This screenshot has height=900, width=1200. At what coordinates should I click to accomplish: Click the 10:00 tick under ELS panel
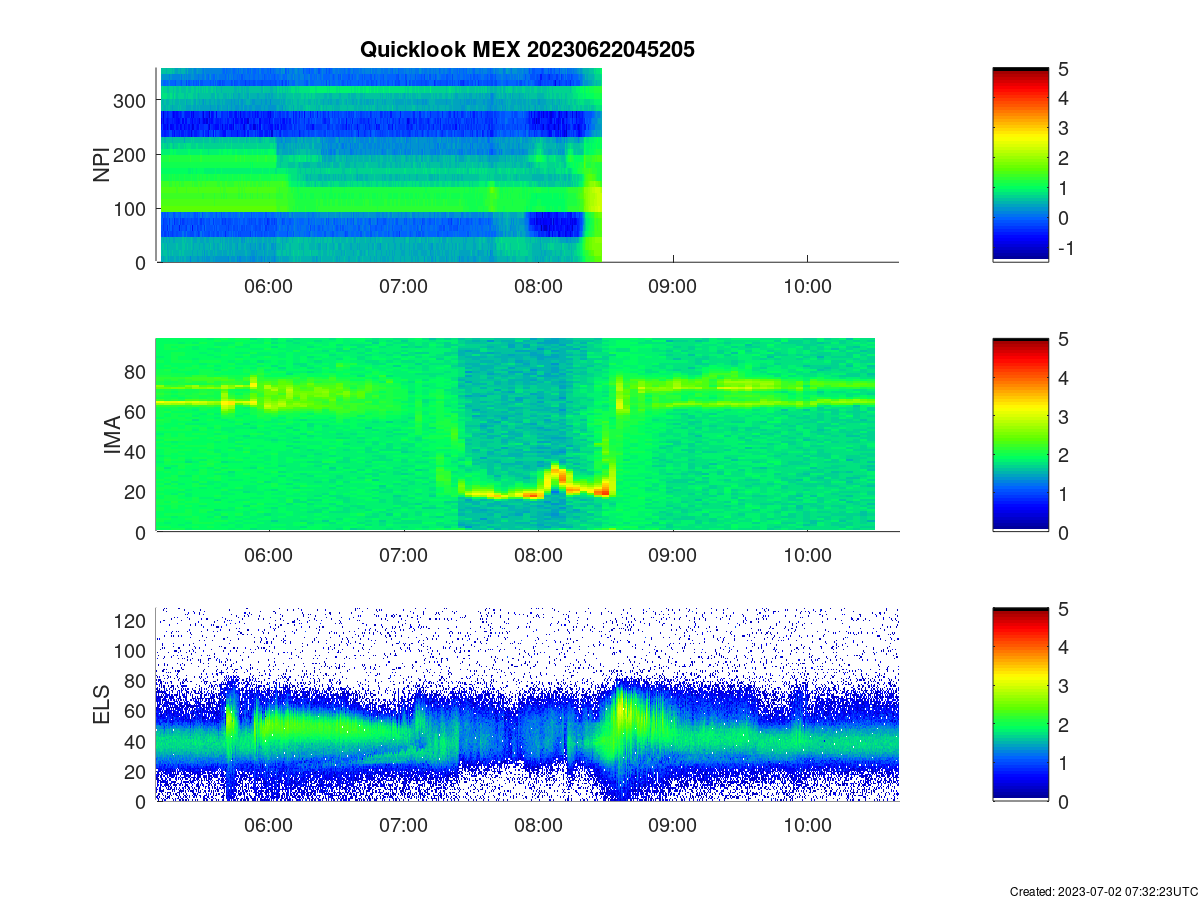[x=808, y=826]
